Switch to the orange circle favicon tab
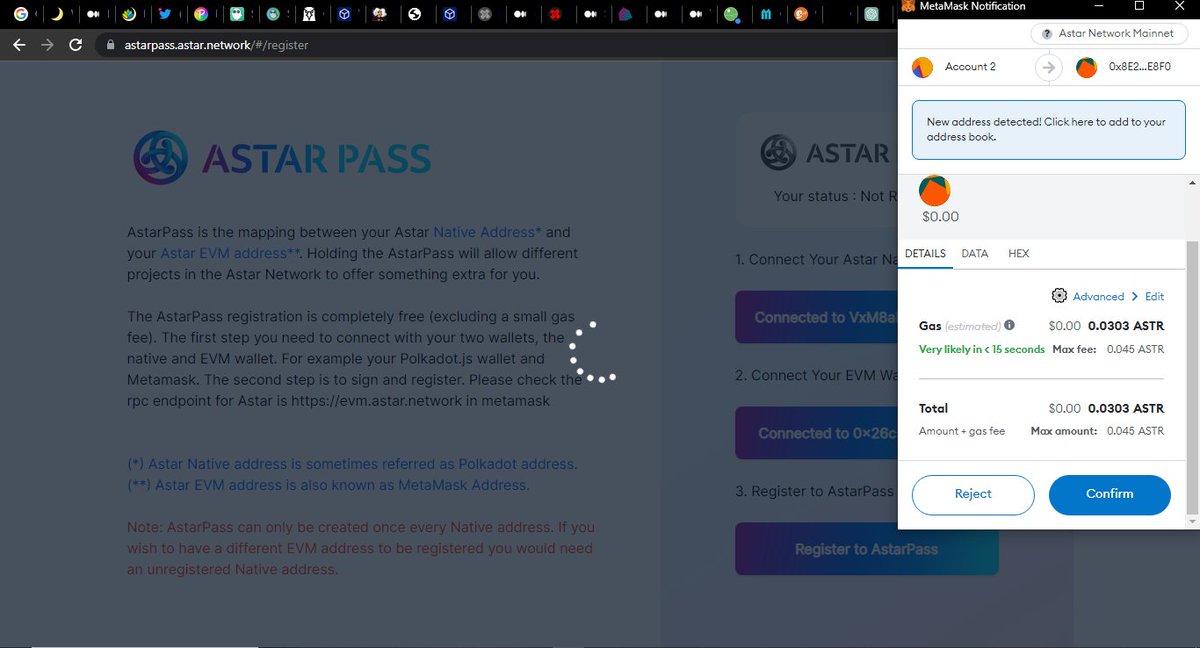 pyautogui.click(x=800, y=15)
